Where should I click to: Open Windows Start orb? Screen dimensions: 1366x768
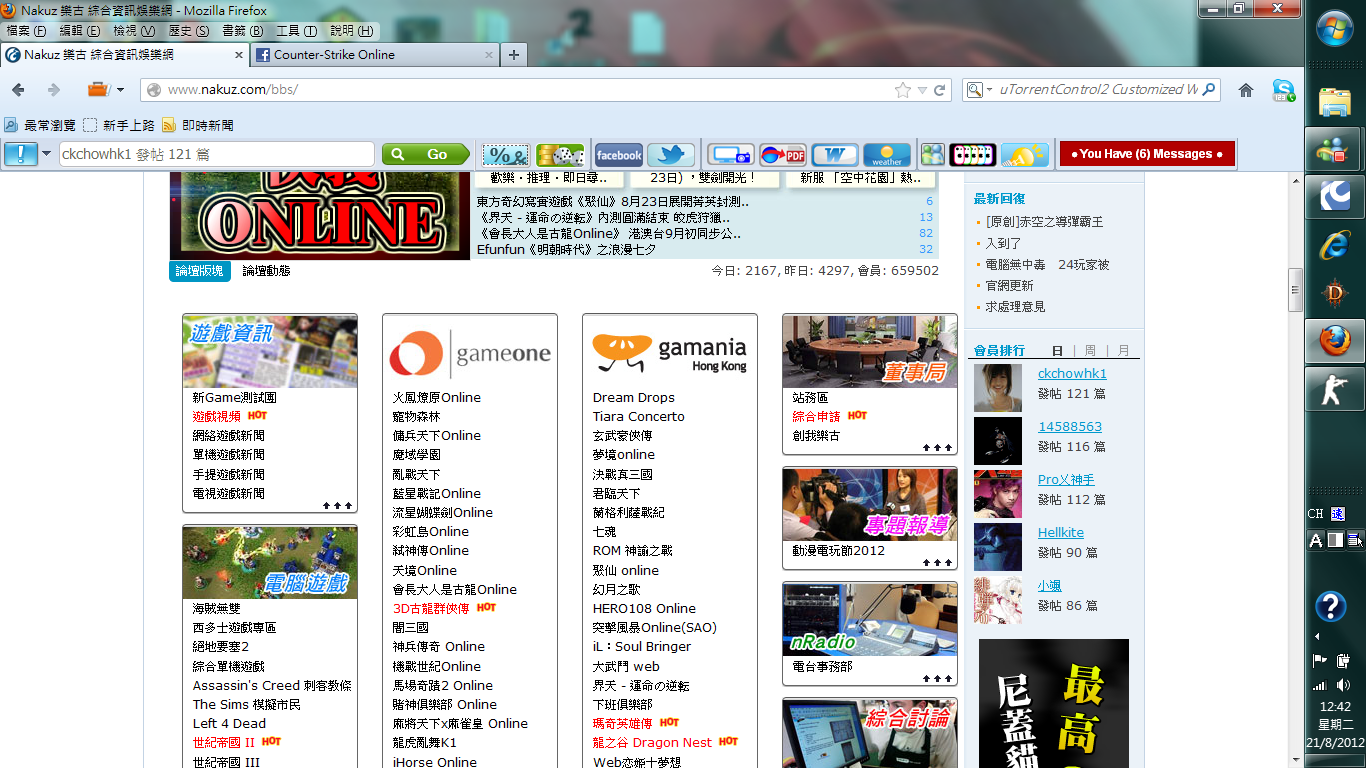point(1335,29)
